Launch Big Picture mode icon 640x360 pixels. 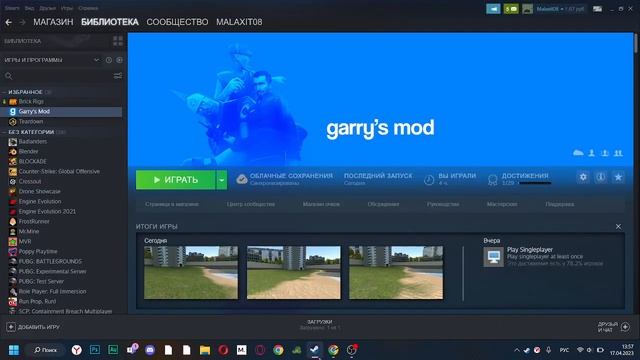point(598,9)
